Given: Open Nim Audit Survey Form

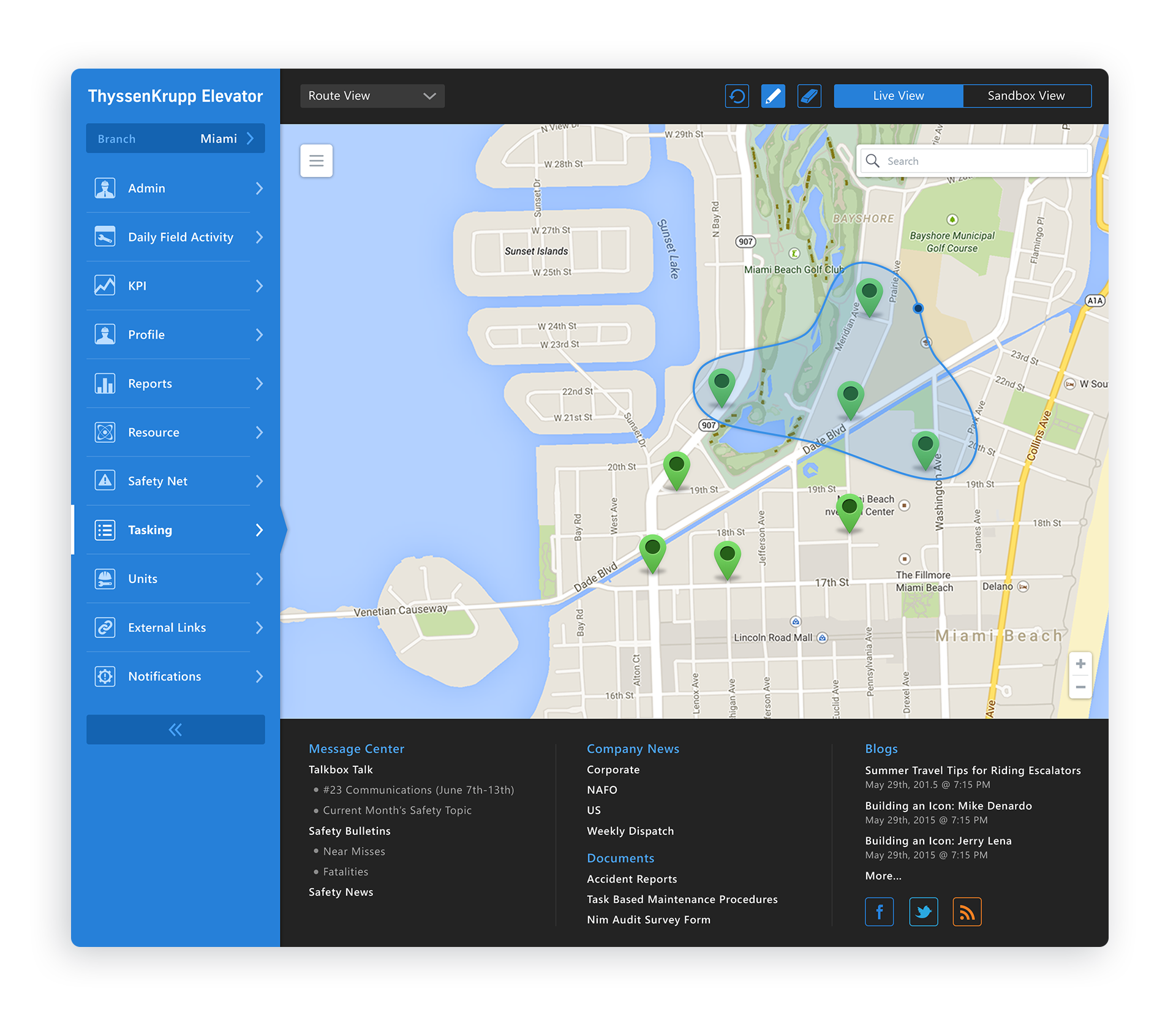Looking at the screenshot, I should click(649, 920).
